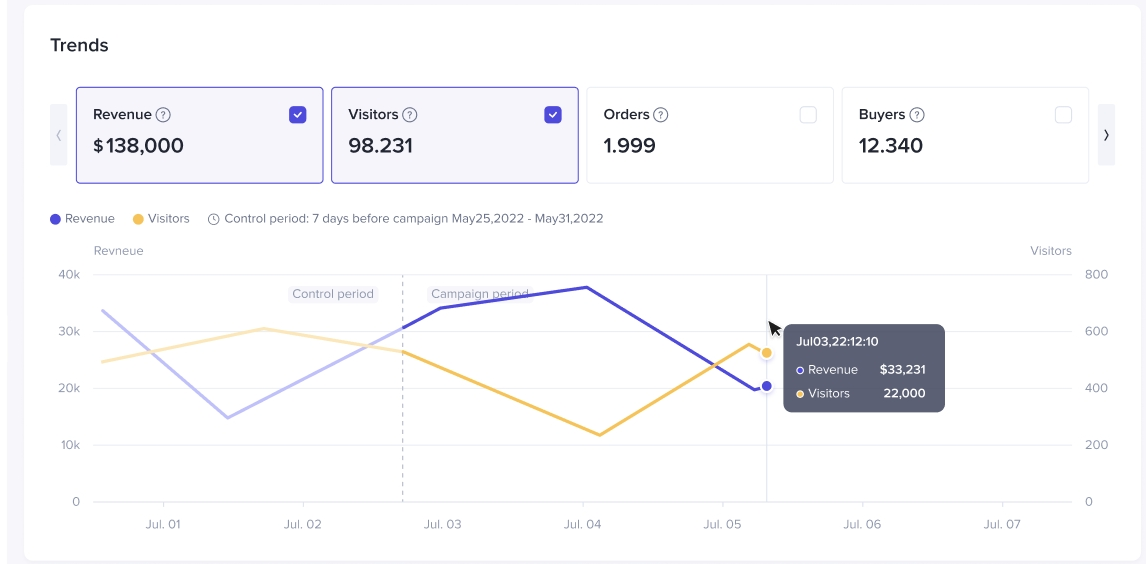Click the Buyers help question-mark icon
This screenshot has height=564, width=1146.
click(917, 115)
